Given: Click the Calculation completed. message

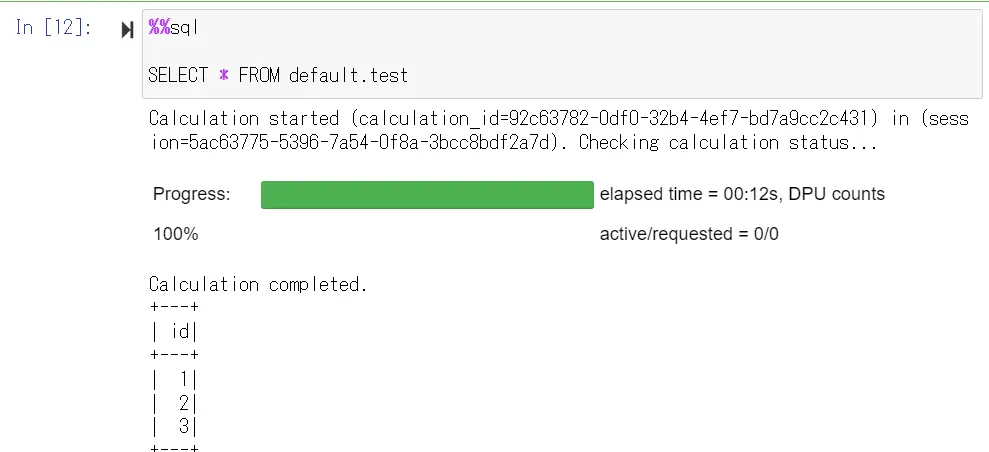Looking at the screenshot, I should (258, 284).
